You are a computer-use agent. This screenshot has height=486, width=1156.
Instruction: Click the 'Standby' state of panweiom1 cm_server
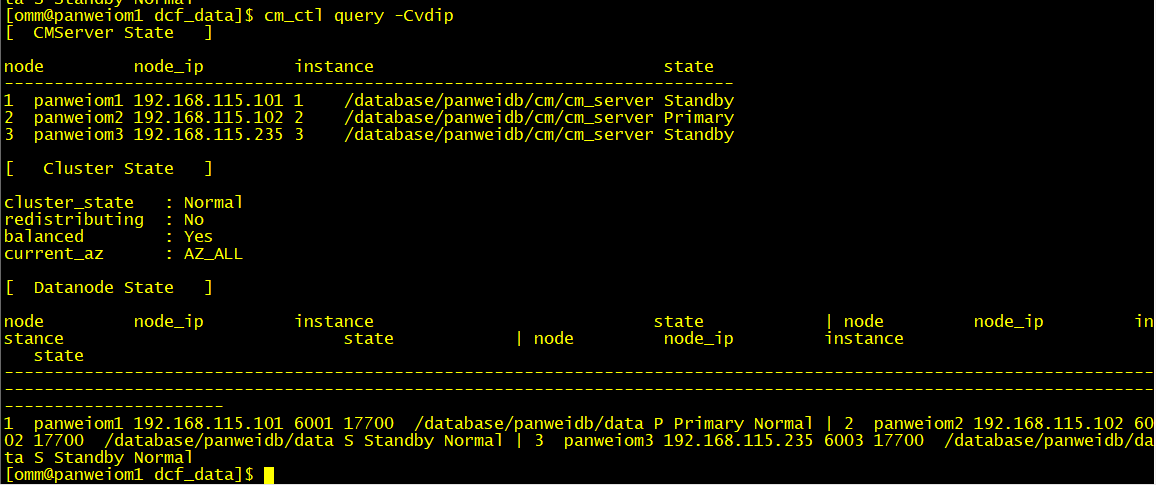pos(698,101)
